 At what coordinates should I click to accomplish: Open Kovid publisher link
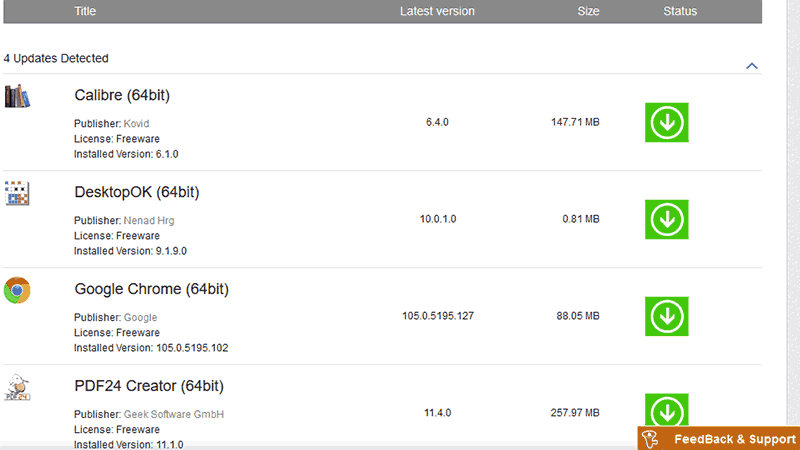(136, 124)
